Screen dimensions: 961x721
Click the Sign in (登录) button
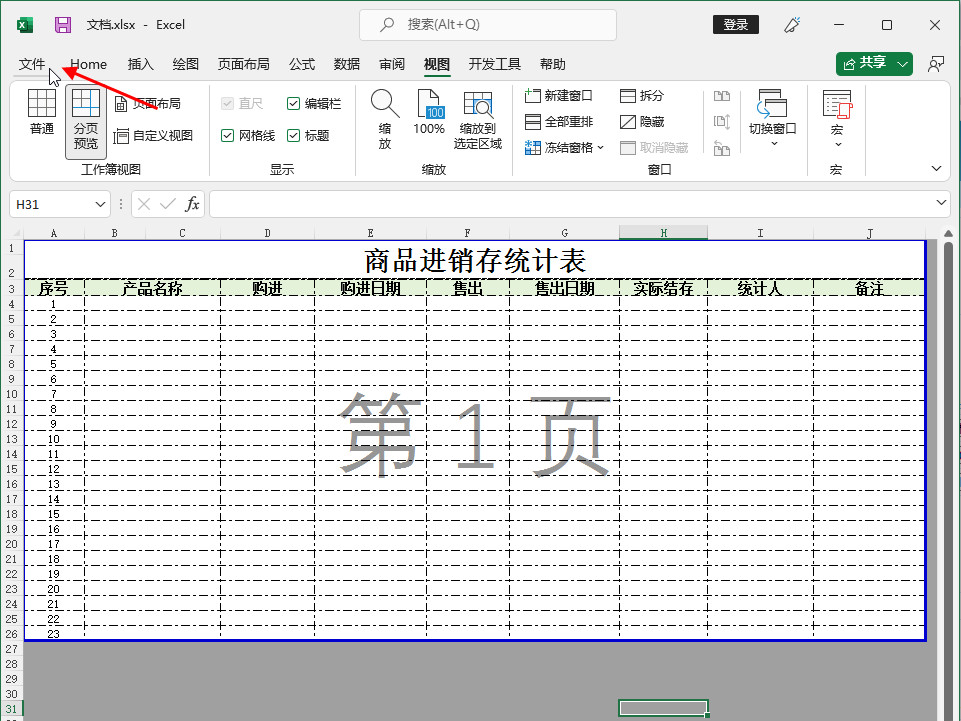click(735, 25)
